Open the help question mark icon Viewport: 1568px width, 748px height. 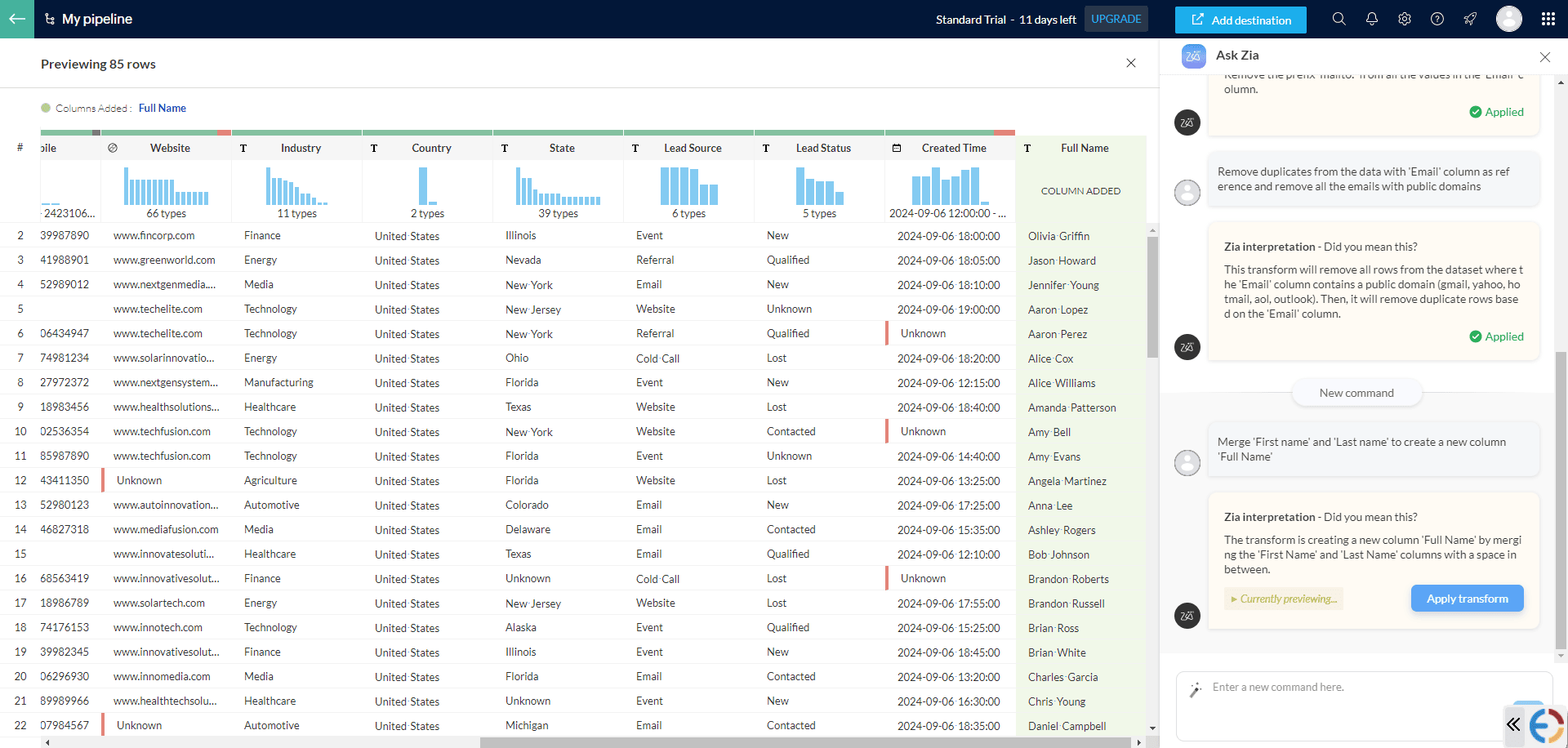click(x=1437, y=19)
